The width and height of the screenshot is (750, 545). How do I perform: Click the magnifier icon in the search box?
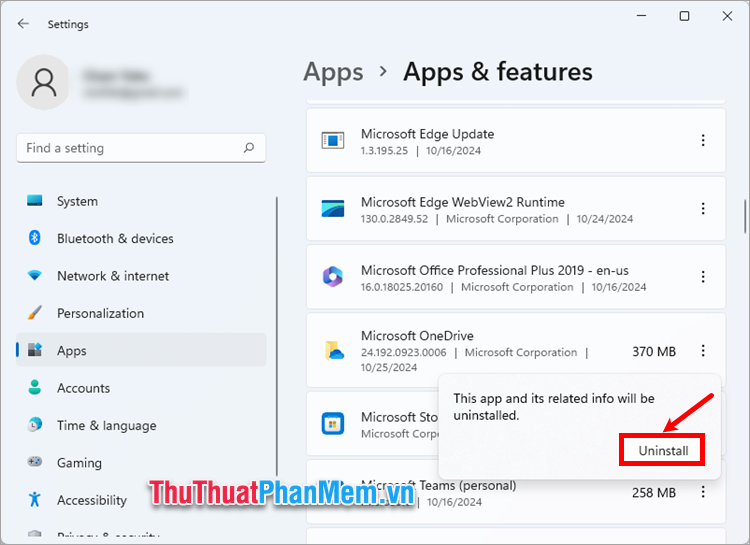pyautogui.click(x=249, y=148)
